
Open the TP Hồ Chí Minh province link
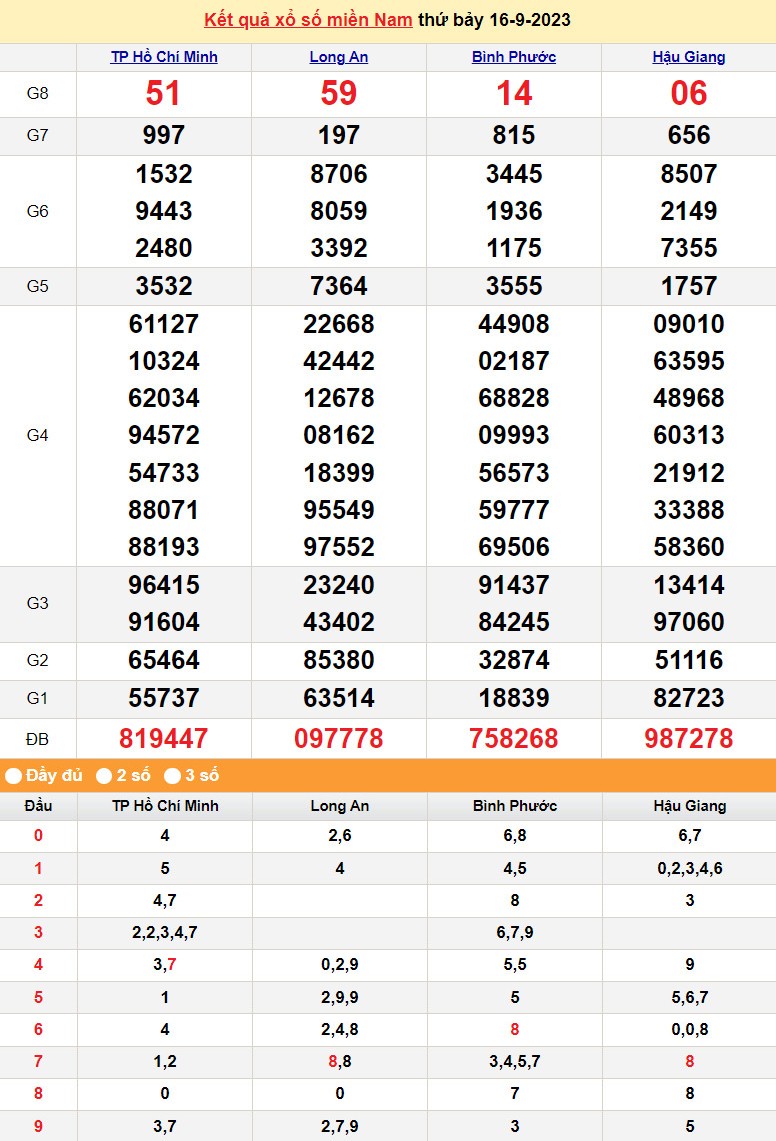(x=164, y=57)
